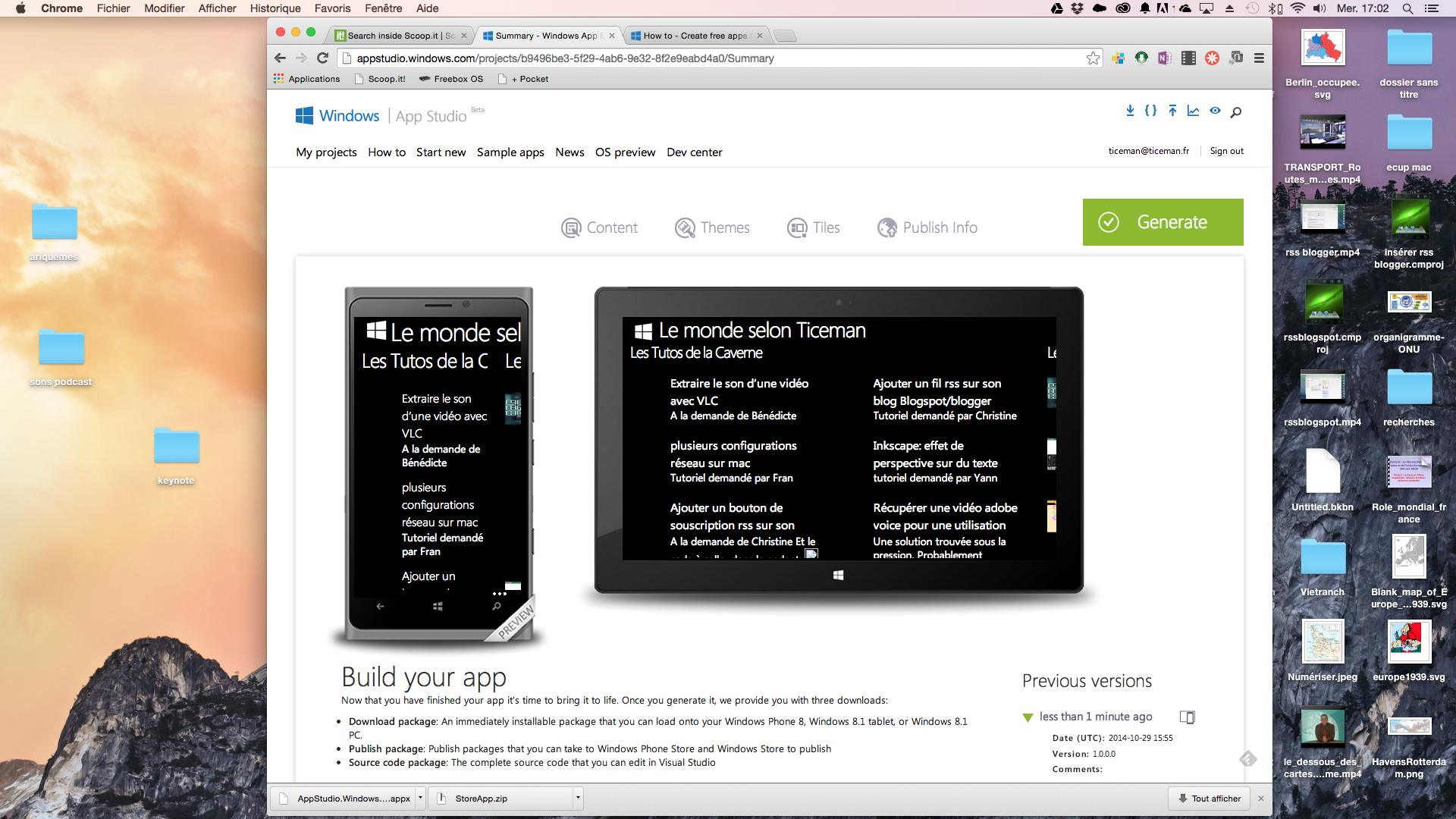Image resolution: width=1456 pixels, height=819 pixels.
Task: Open the curly braces source code icon
Action: [1150, 111]
